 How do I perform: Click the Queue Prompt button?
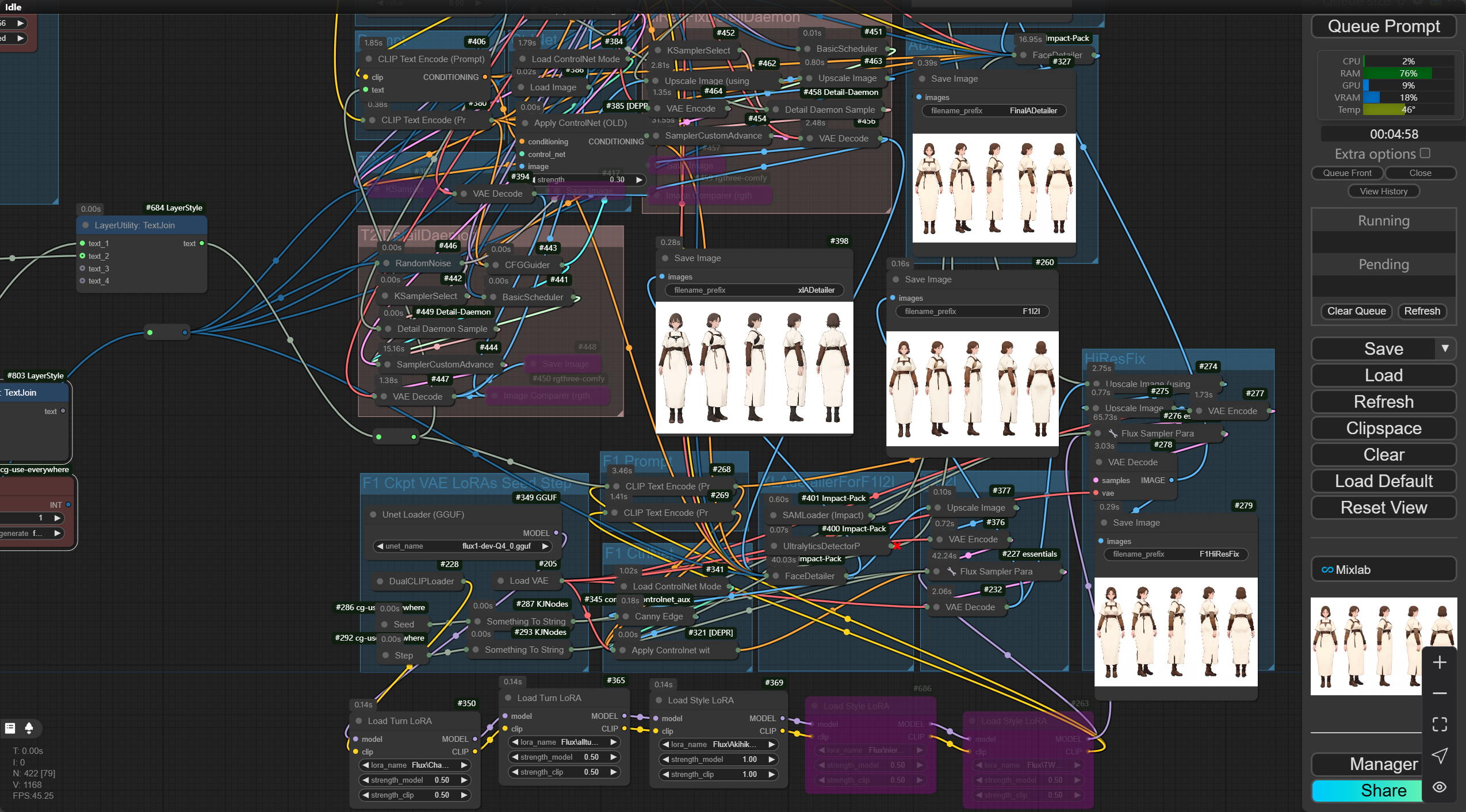tap(1383, 26)
